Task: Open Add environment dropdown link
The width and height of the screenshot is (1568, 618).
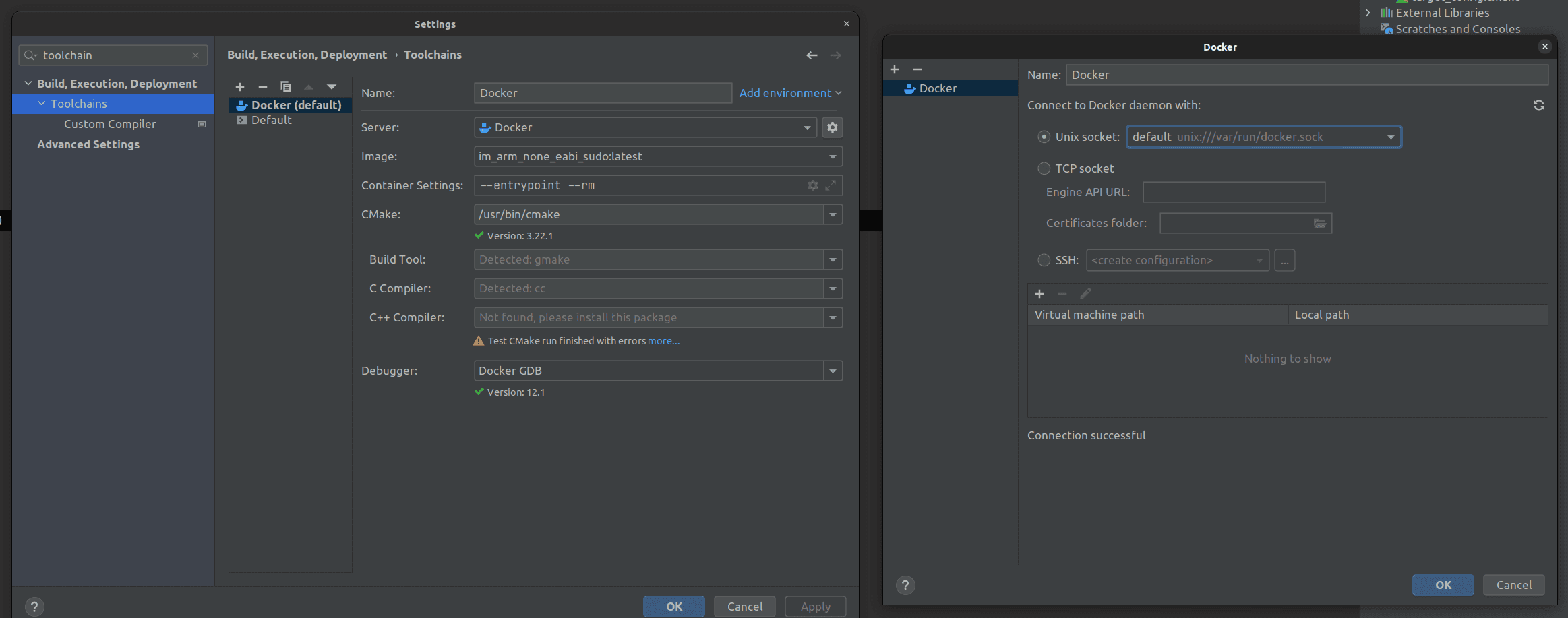Action: [x=790, y=93]
